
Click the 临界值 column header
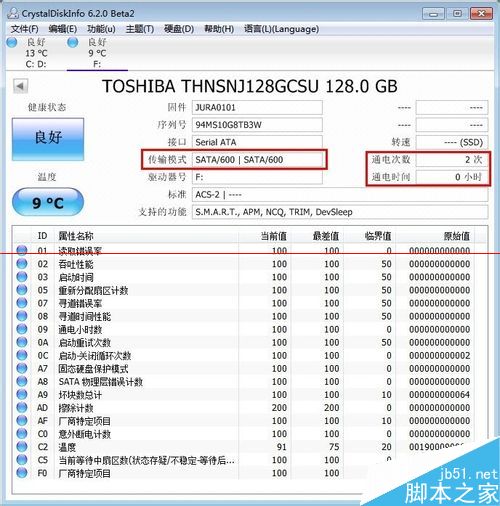click(x=378, y=236)
